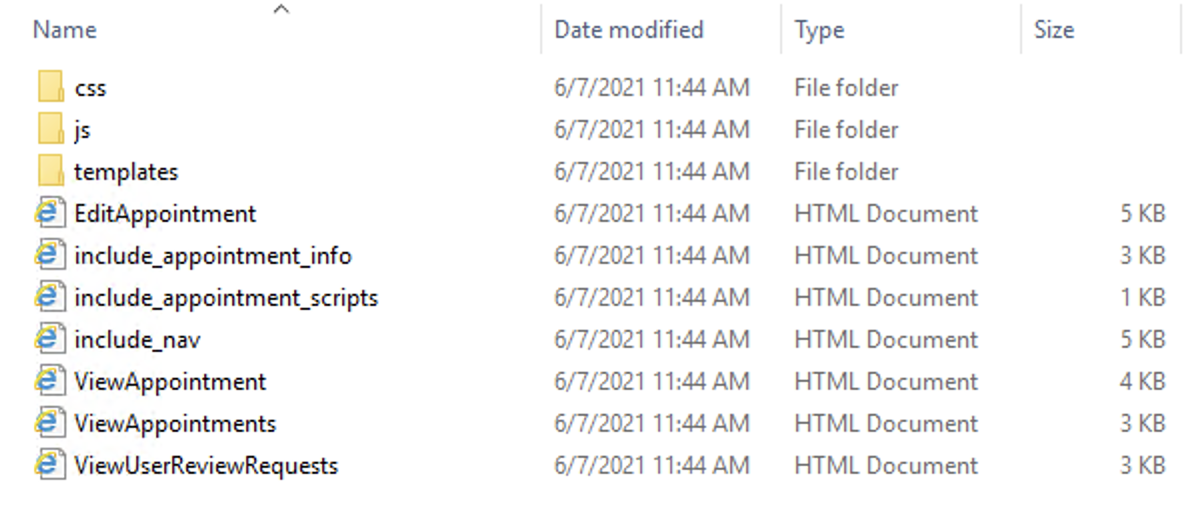Screen dimensions: 1200x514
Task: Click the css folder name
Action: point(90,88)
